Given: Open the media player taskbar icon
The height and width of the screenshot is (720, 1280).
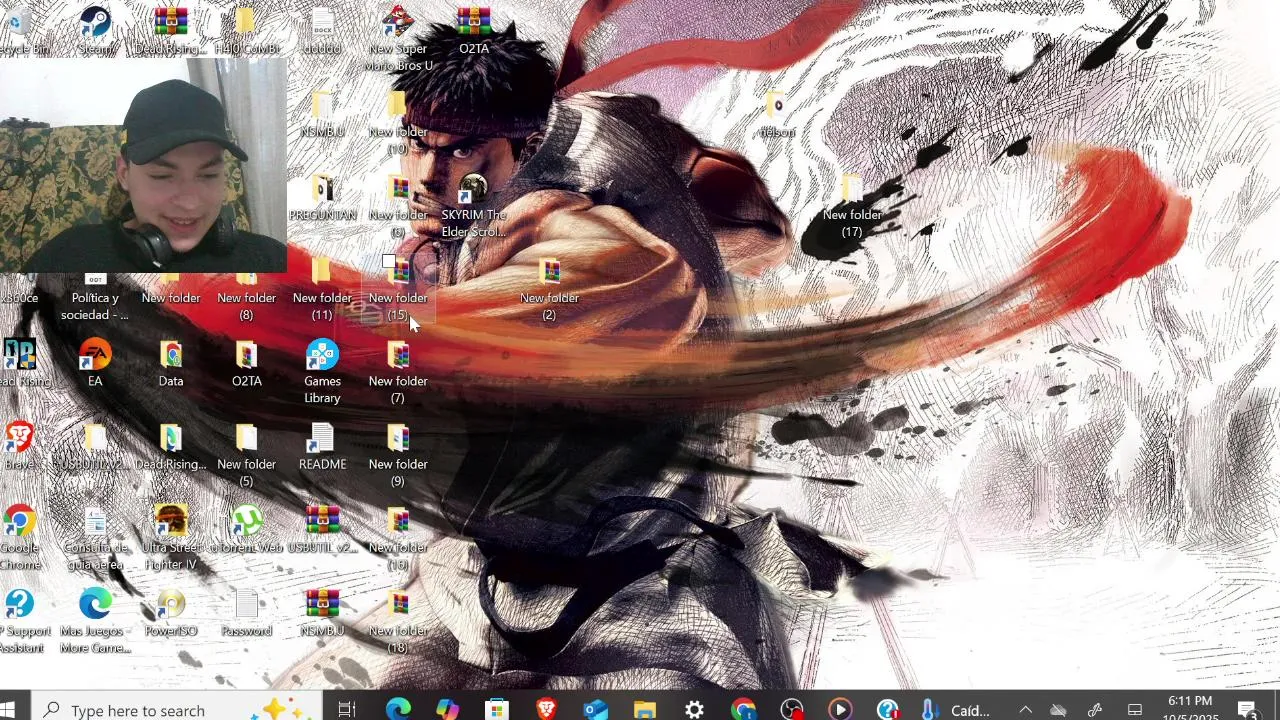Looking at the screenshot, I should [x=840, y=709].
